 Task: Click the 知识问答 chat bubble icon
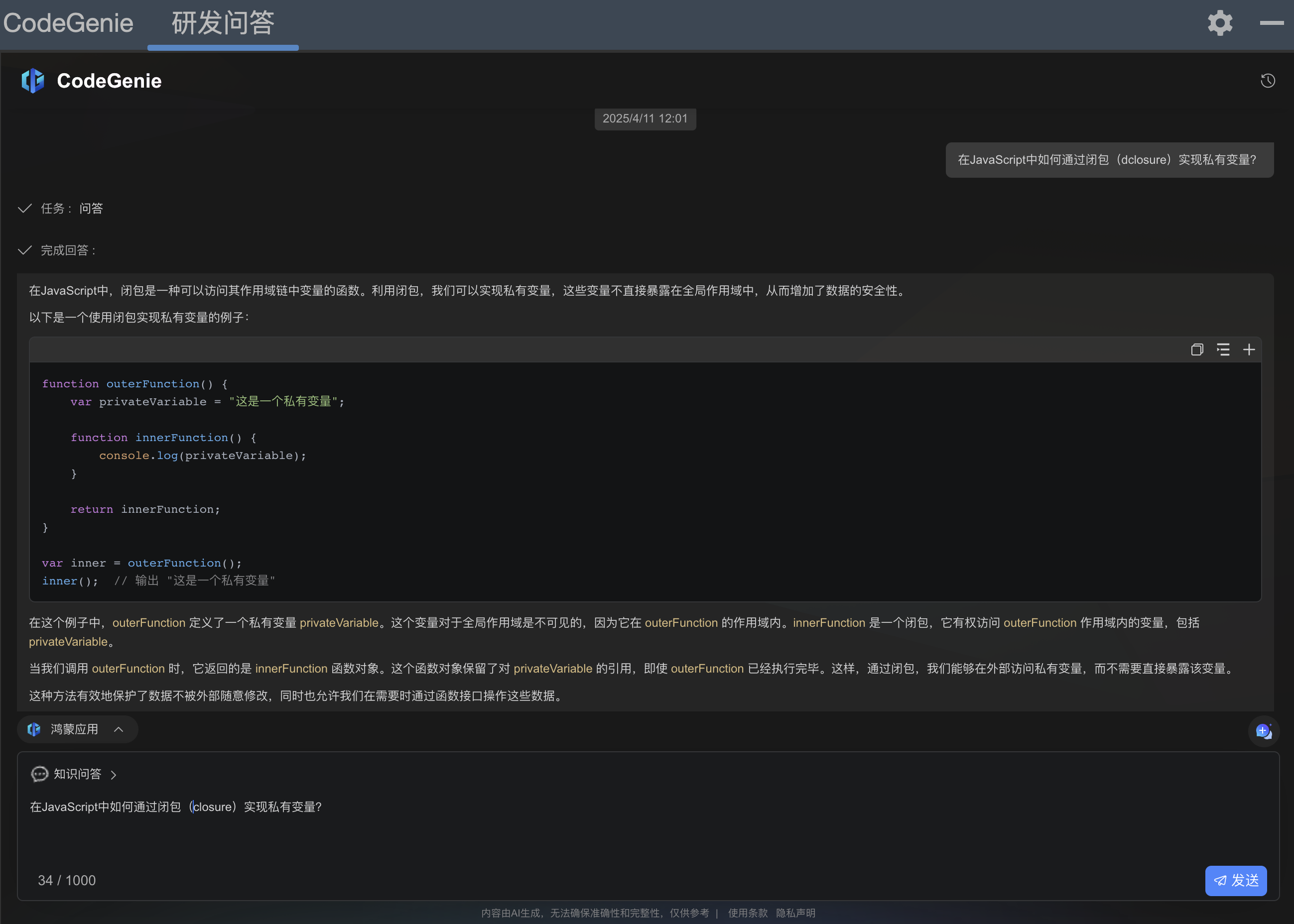39,774
